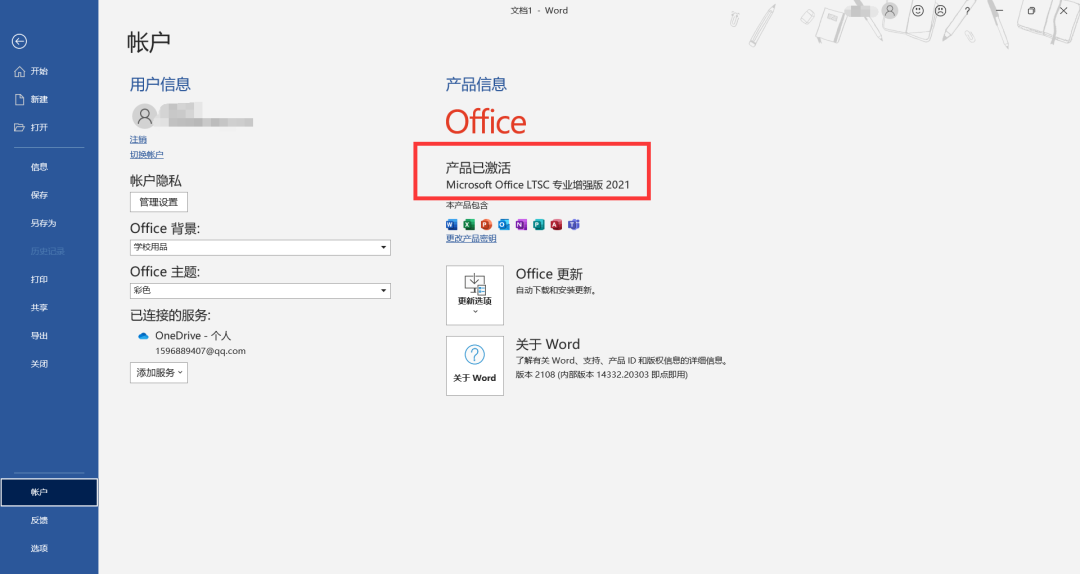This screenshot has height=574, width=1080.
Task: Select 导出 in the sidebar
Action: tap(39, 336)
